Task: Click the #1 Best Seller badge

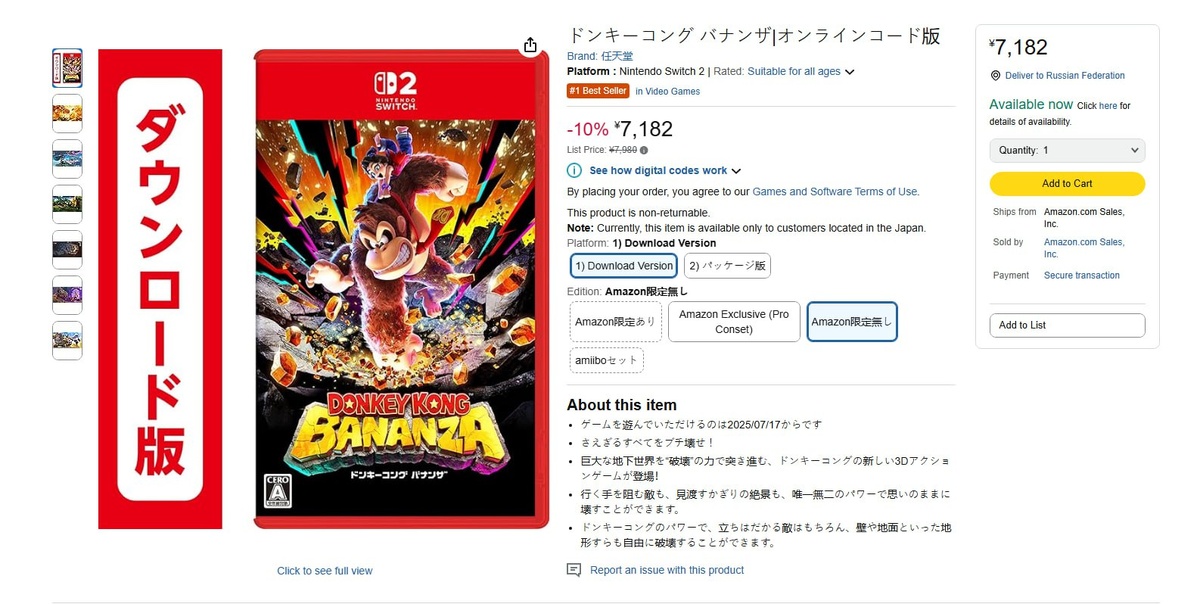Action: tap(598, 91)
